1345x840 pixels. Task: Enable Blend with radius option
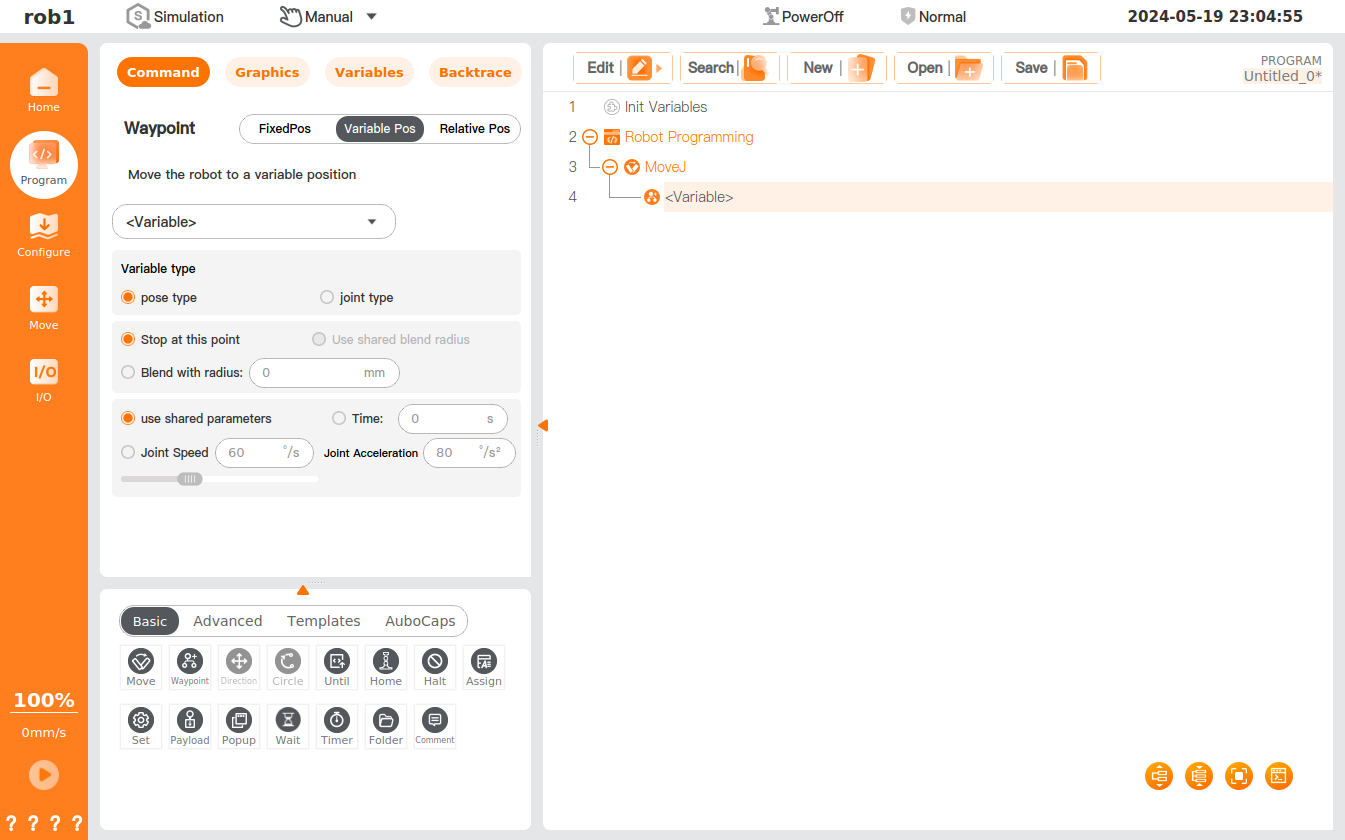click(128, 373)
